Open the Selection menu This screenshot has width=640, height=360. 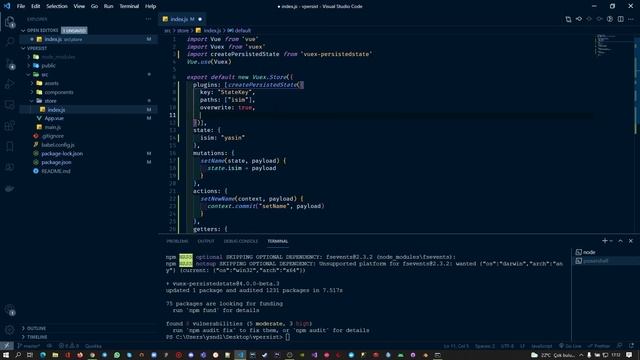point(57,6)
